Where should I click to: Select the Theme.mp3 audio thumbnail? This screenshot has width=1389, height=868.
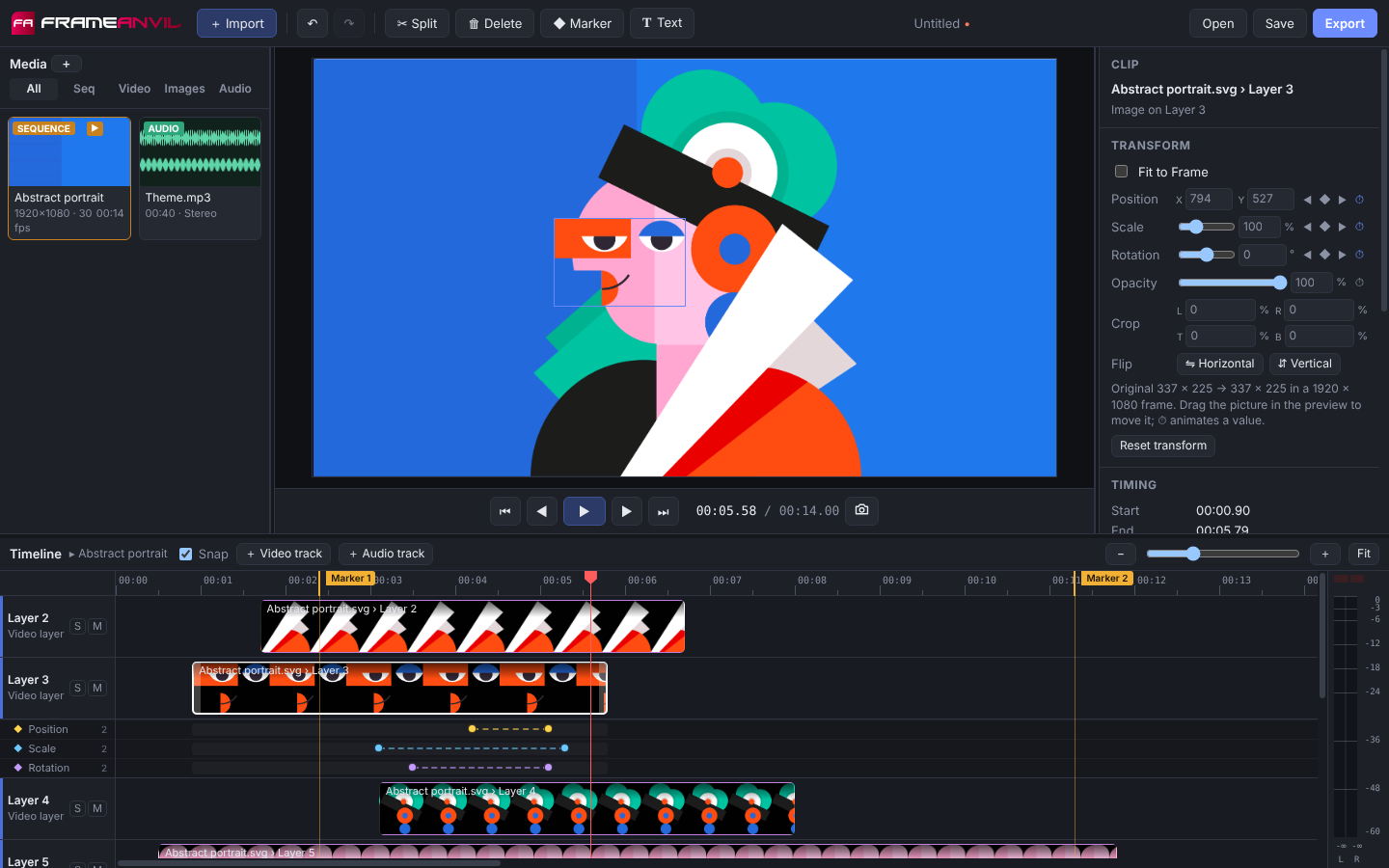coord(201,152)
